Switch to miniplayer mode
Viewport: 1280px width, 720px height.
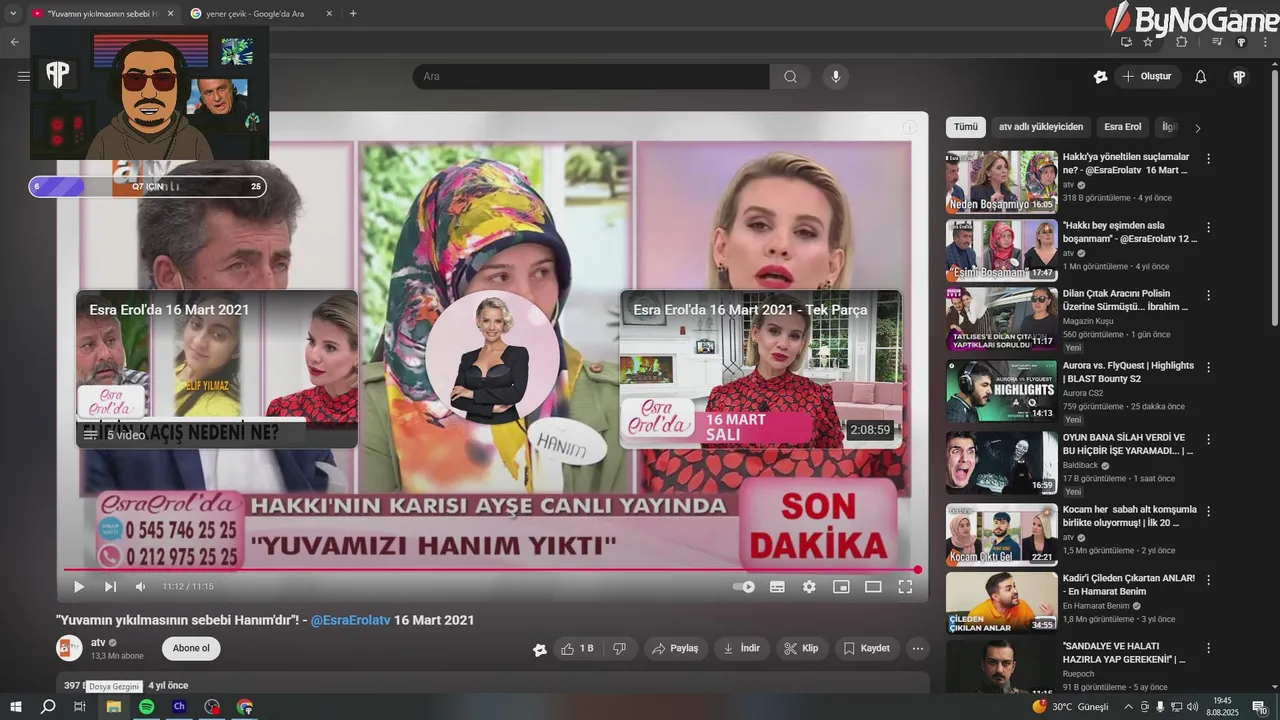click(x=841, y=587)
